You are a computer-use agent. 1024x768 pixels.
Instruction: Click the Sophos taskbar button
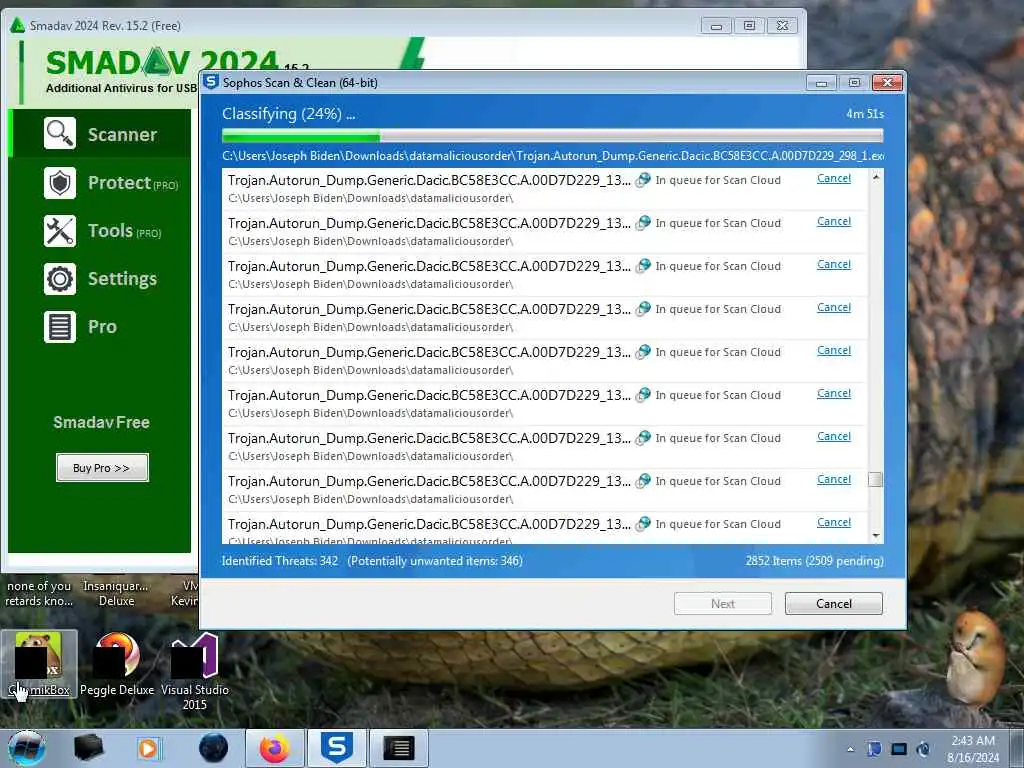tap(337, 748)
